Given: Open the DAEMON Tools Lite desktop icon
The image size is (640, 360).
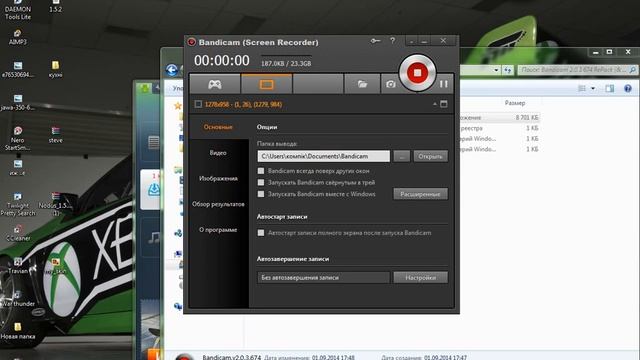Looking at the screenshot, I should click(18, 10).
